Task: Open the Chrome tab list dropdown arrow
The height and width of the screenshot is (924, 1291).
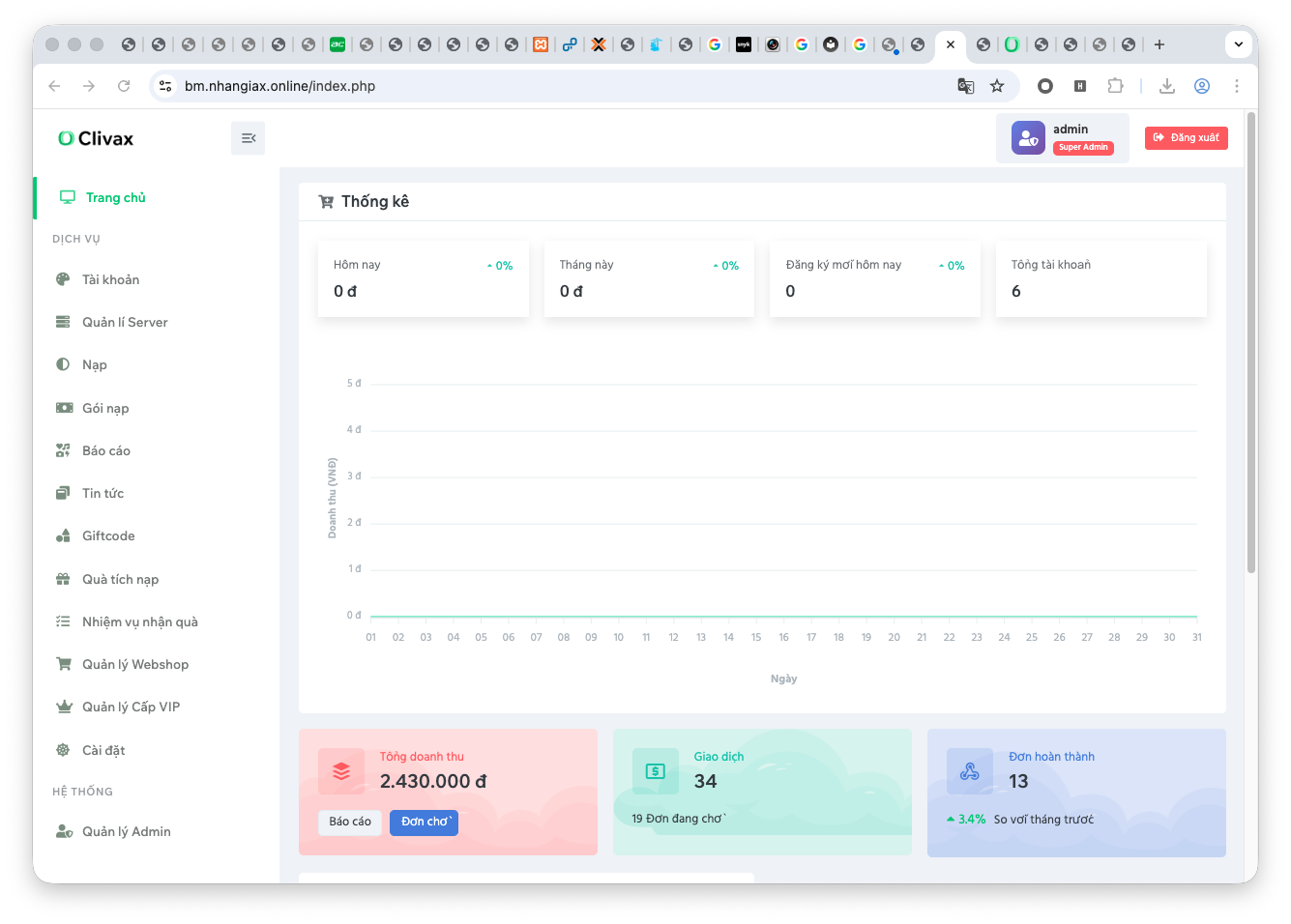Action: [x=1238, y=44]
